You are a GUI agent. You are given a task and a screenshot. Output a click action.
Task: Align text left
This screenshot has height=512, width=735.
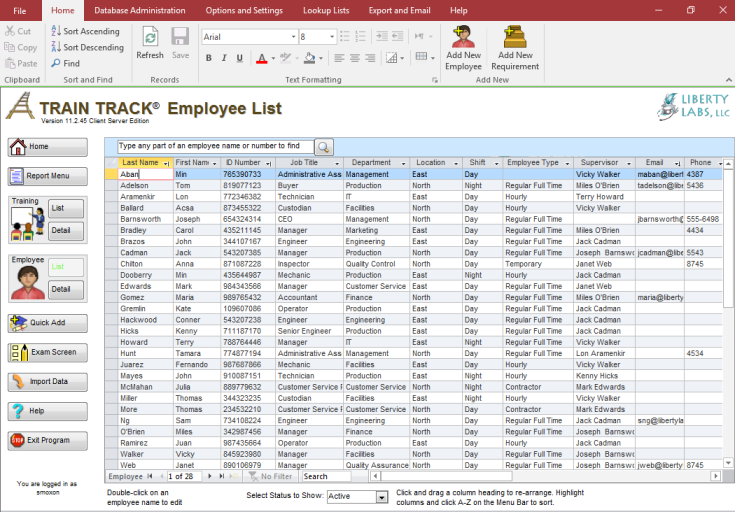tap(339, 58)
